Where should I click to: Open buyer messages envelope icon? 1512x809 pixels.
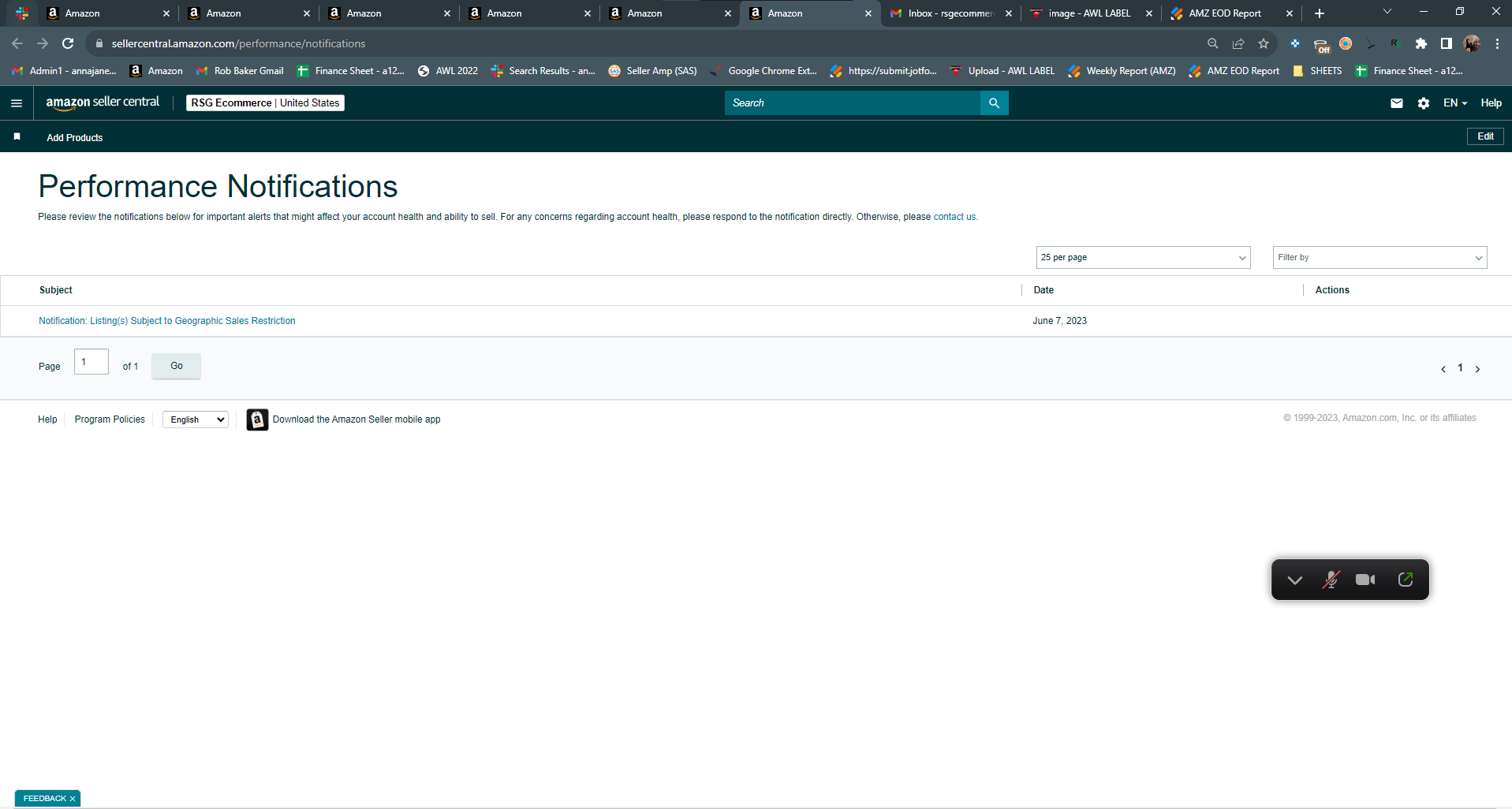(1397, 103)
